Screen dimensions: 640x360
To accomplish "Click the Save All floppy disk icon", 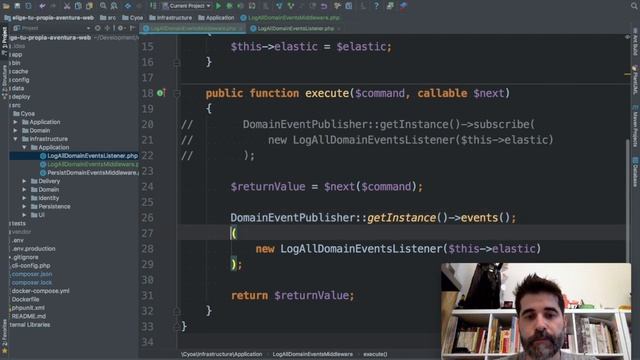I will pyautogui.click(x=17, y=6).
